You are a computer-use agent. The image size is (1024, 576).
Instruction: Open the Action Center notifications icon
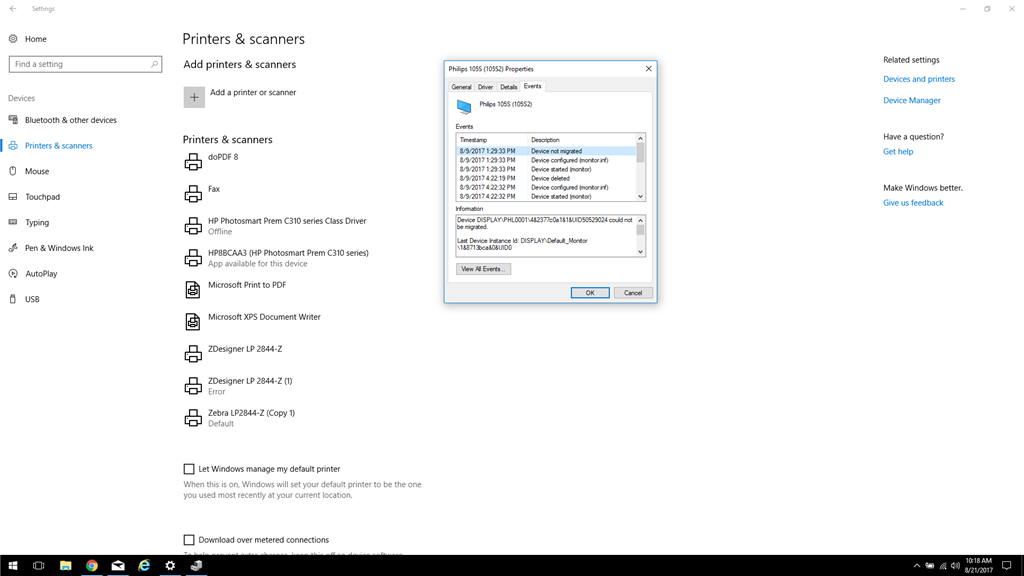(1006, 566)
